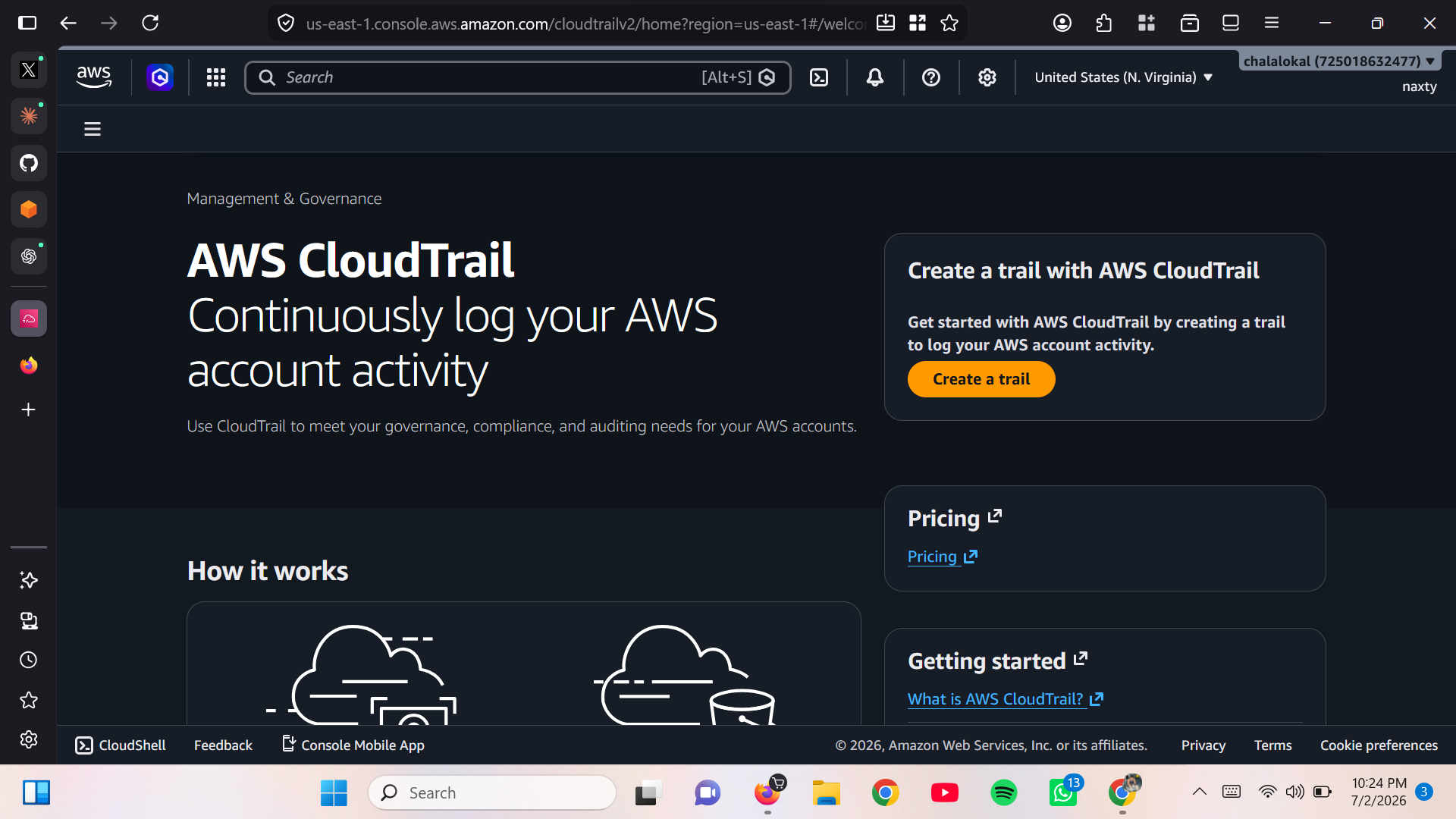Open the Claude sidebar tab
This screenshot has width=1456, height=819.
(x=29, y=116)
